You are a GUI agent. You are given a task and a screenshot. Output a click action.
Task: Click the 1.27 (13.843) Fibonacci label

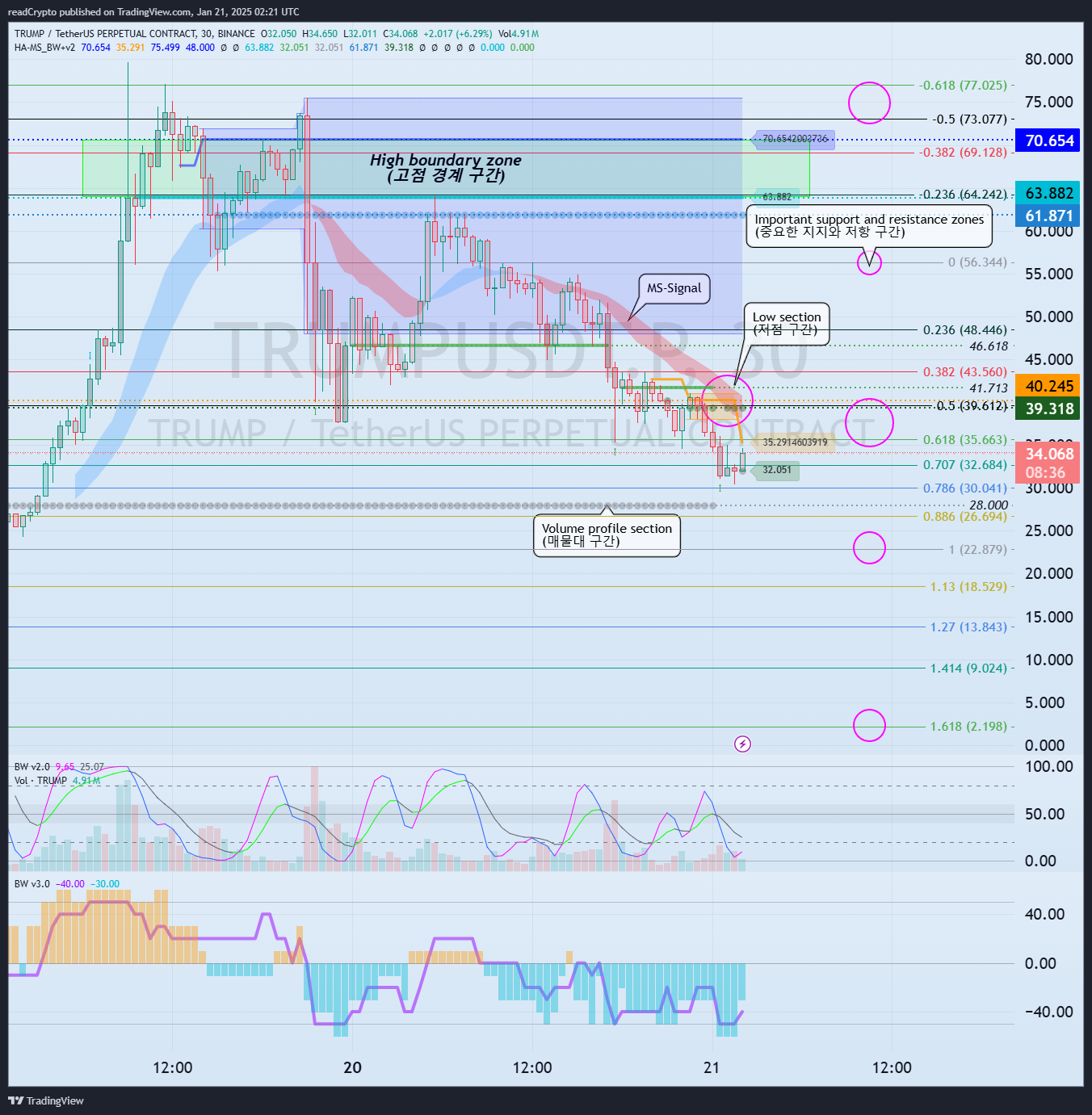point(968,627)
